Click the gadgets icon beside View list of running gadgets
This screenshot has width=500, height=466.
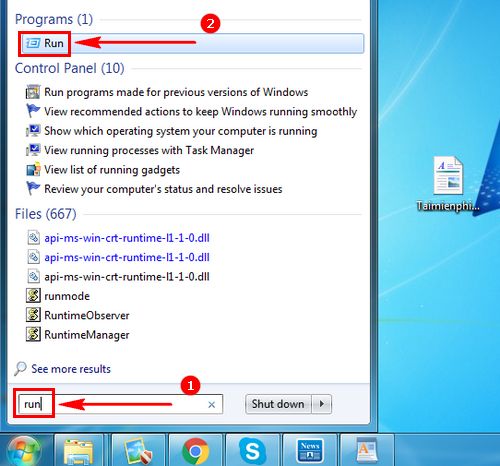coord(33,169)
